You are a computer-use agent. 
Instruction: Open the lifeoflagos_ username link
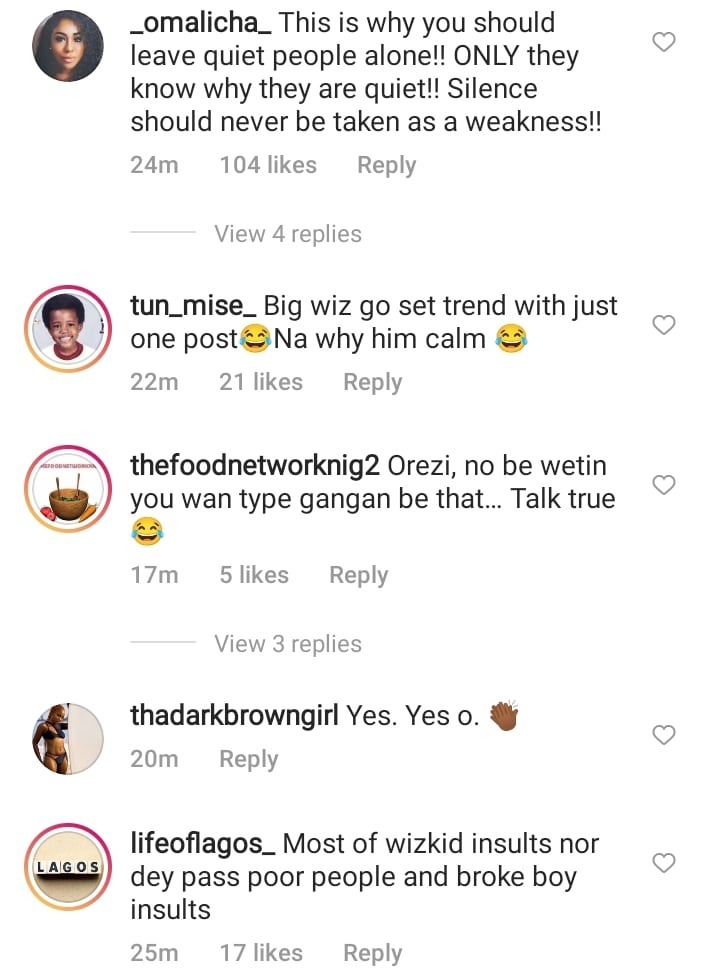[x=203, y=843]
